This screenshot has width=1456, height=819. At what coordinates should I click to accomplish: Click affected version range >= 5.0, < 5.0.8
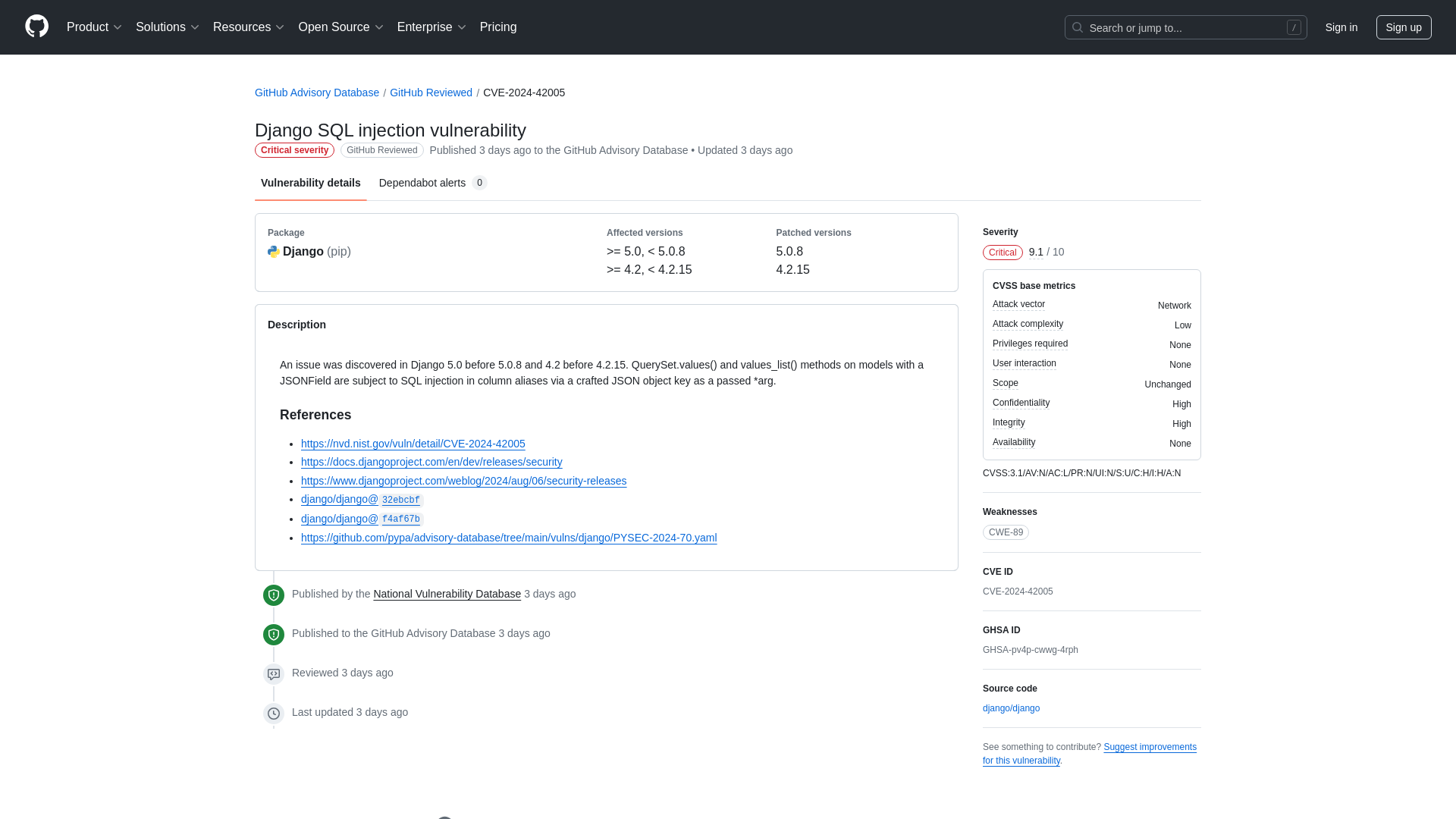click(645, 252)
